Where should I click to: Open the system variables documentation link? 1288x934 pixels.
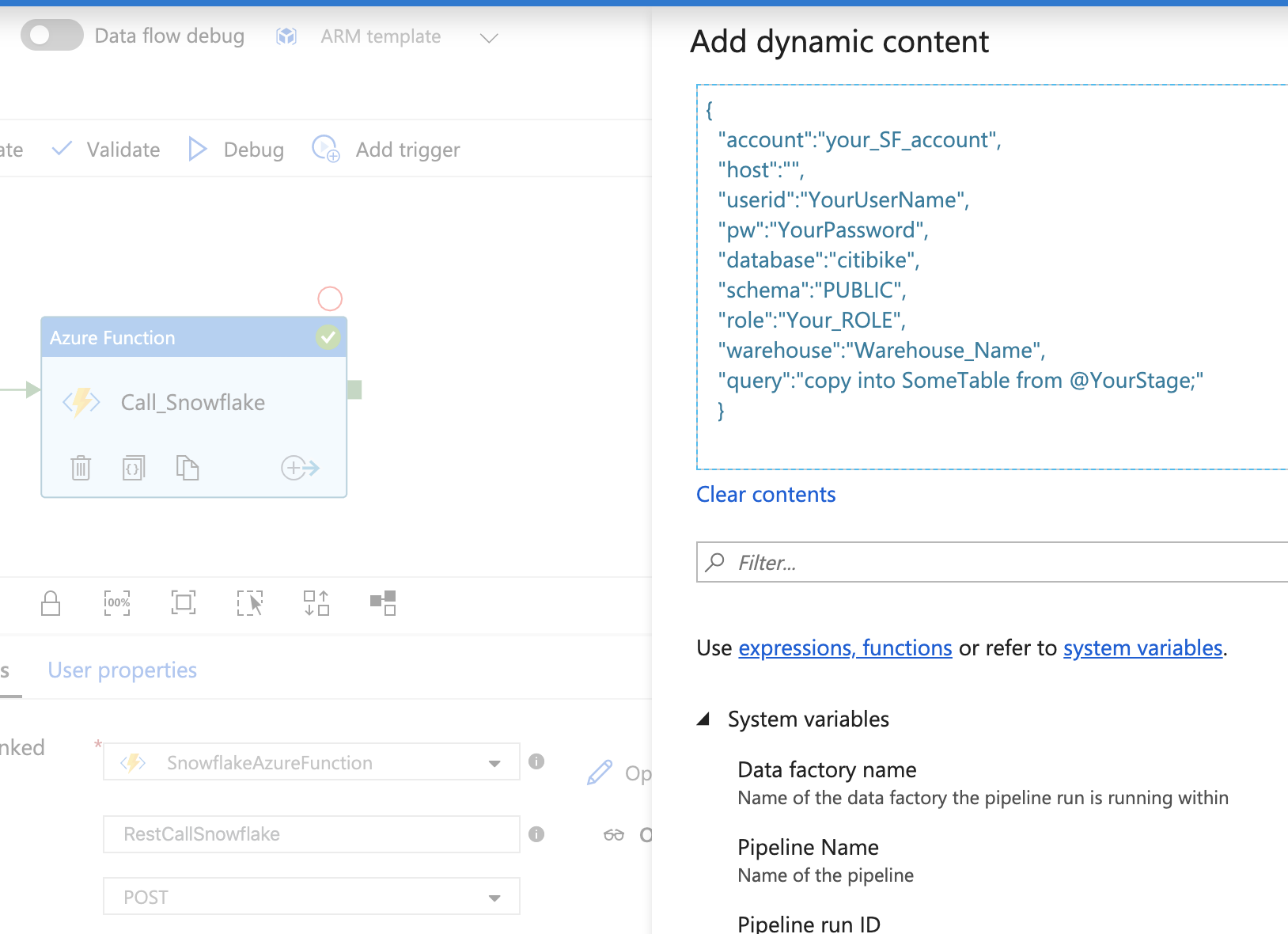click(1142, 648)
